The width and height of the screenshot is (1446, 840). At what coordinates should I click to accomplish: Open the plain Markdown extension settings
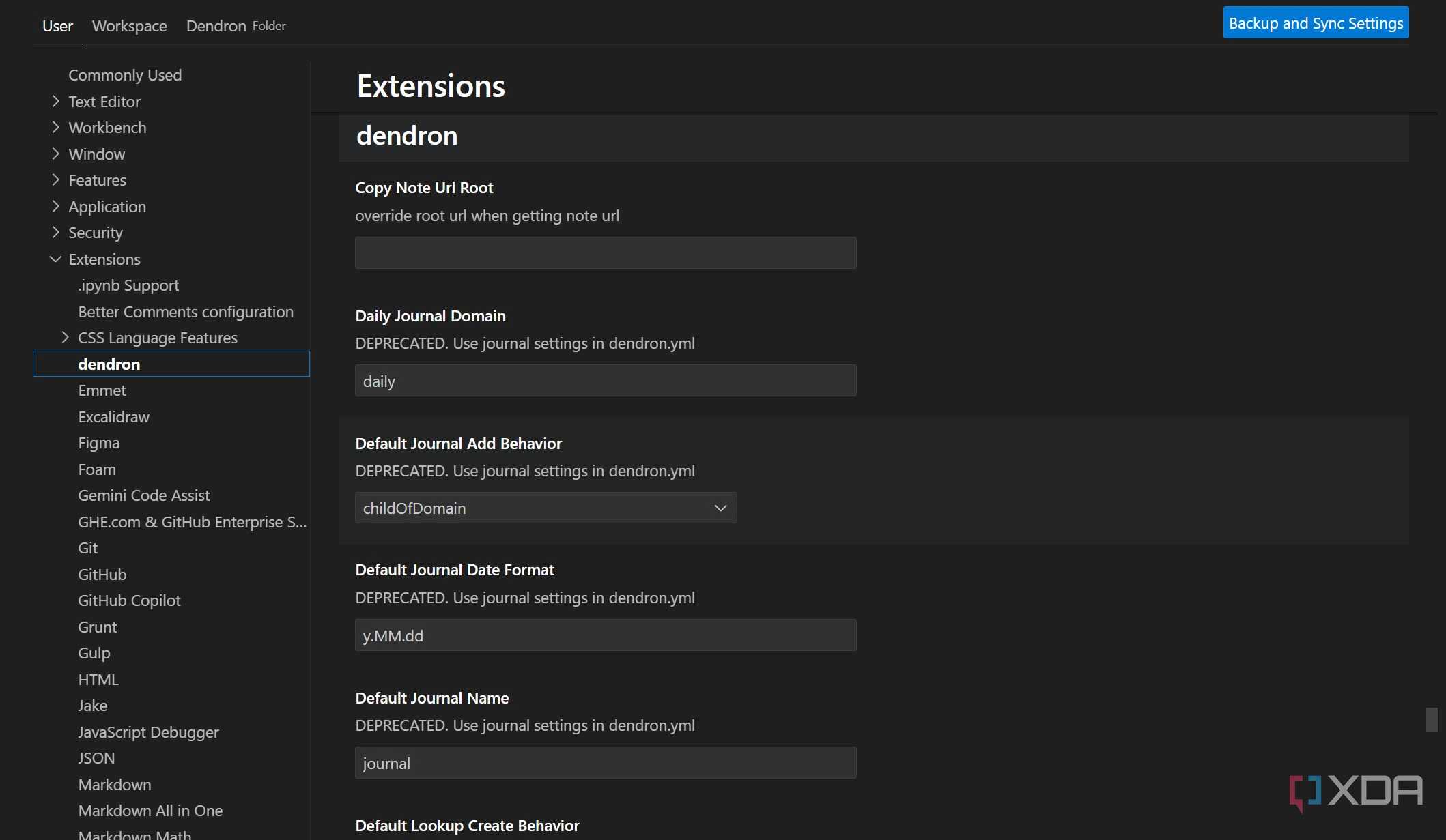coord(115,785)
